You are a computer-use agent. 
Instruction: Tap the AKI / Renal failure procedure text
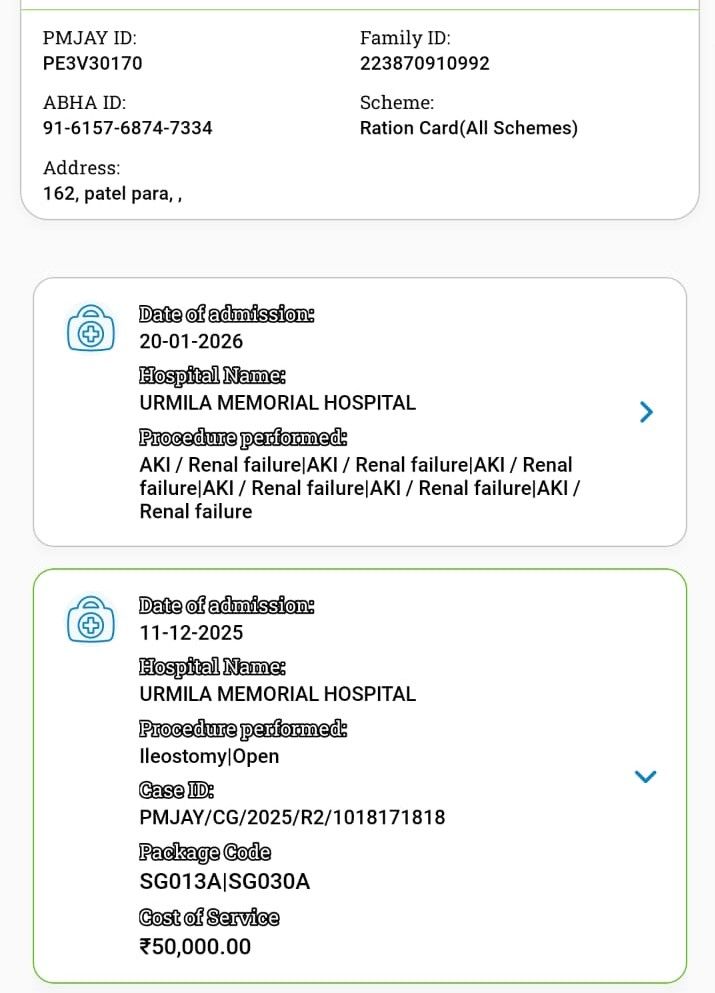click(358, 488)
